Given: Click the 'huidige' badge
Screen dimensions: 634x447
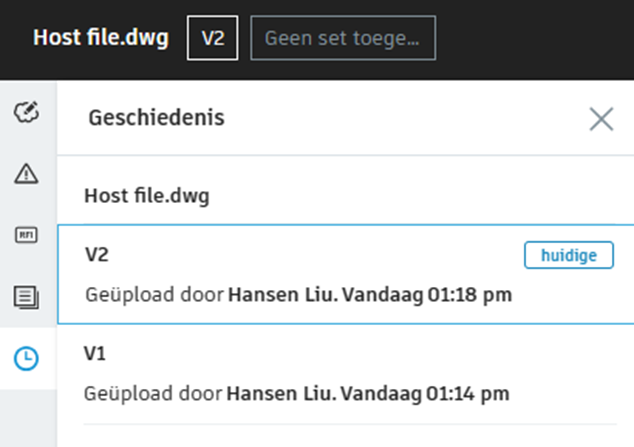Looking at the screenshot, I should click(x=569, y=255).
